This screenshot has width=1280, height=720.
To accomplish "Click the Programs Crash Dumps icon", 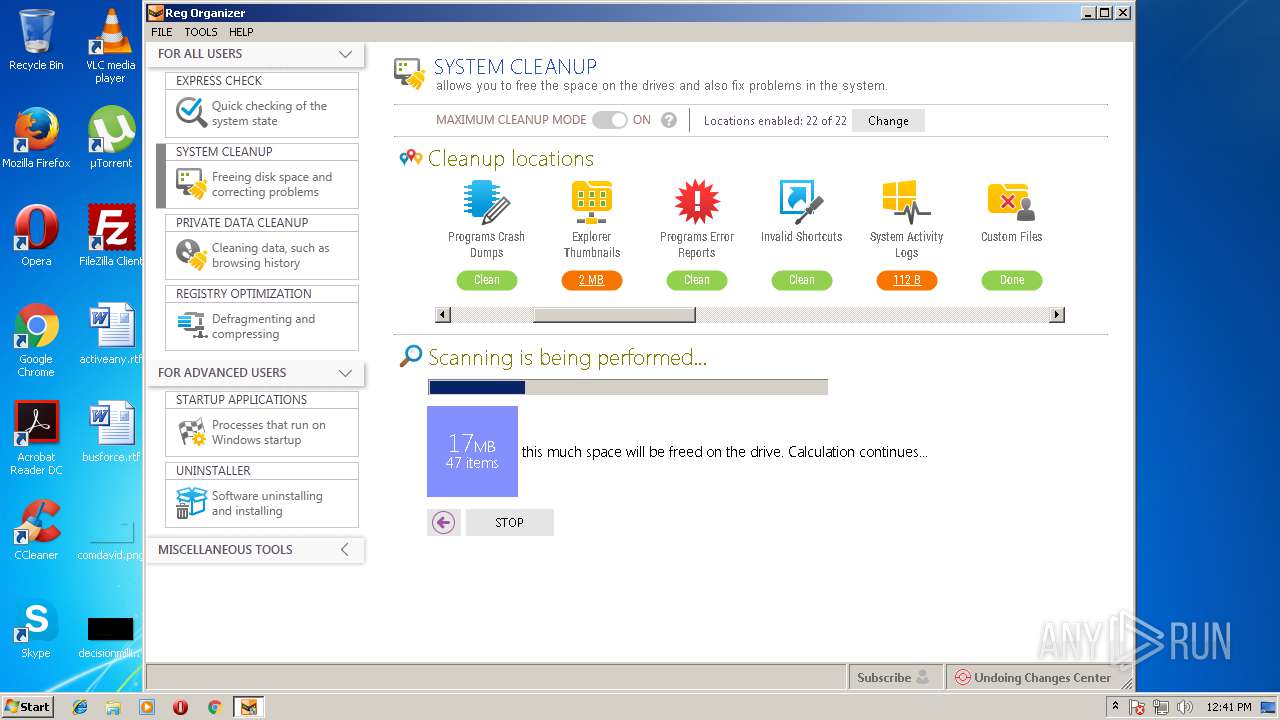I will click(487, 202).
